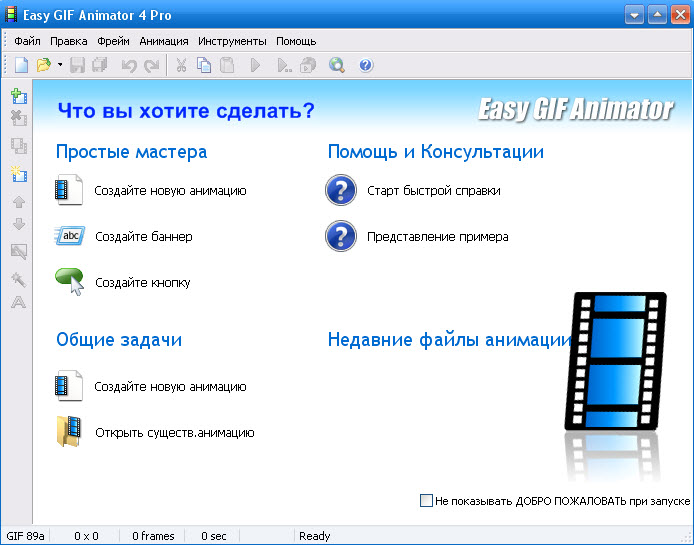Click Создайте новую анимацию under Общие задачи
The width and height of the screenshot is (694, 545).
point(170,387)
